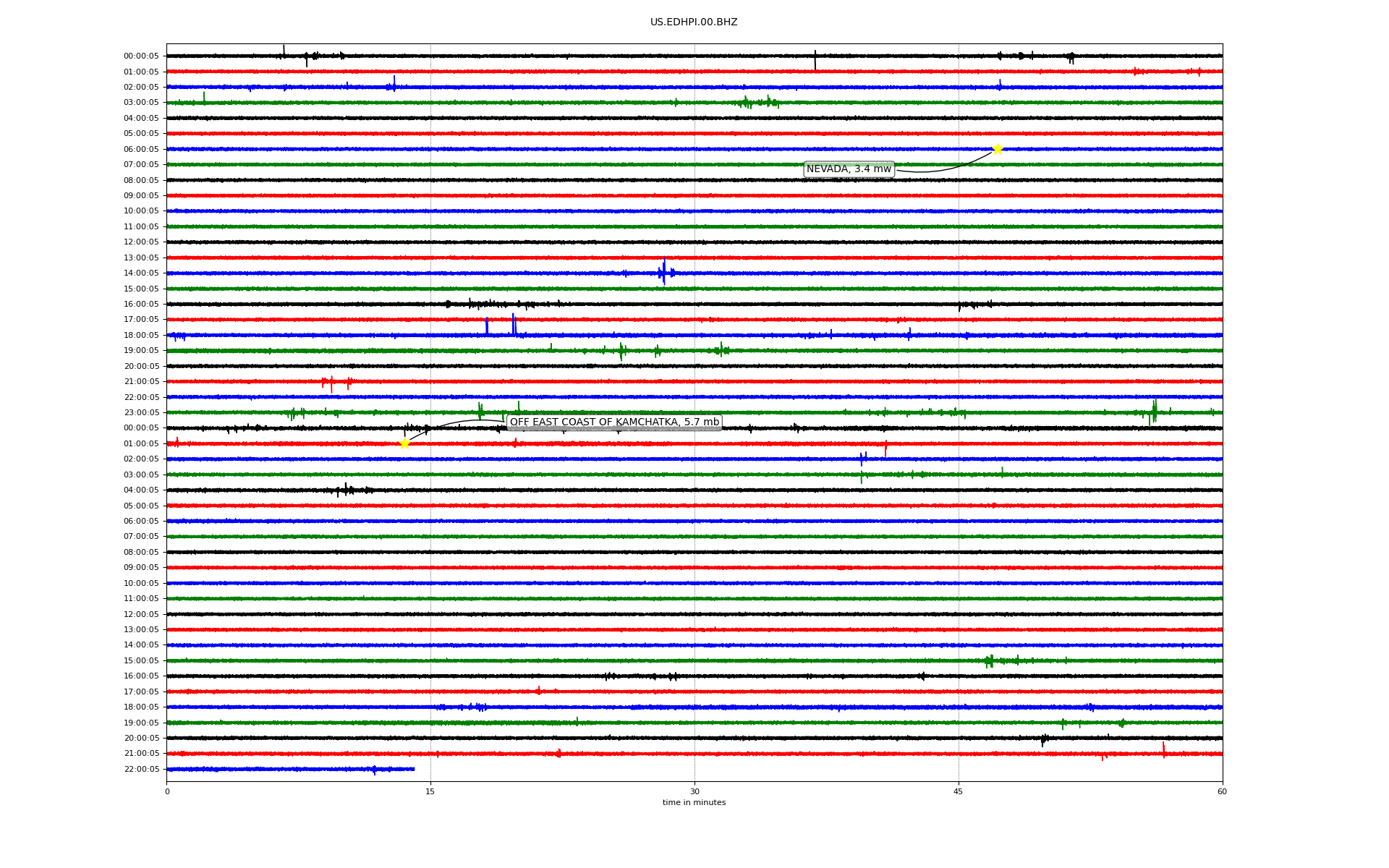
Task: Click the green burst near end of 23:00:05 trace
Action: click(x=1154, y=411)
